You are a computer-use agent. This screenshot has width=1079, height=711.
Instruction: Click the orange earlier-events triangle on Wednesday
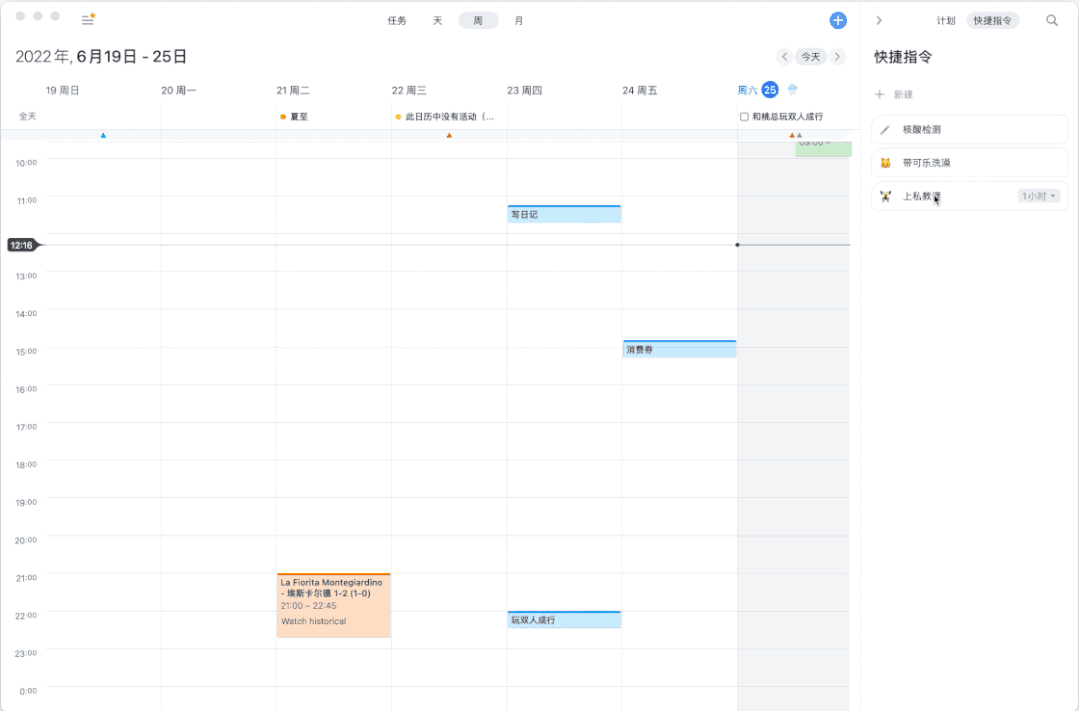(x=449, y=136)
